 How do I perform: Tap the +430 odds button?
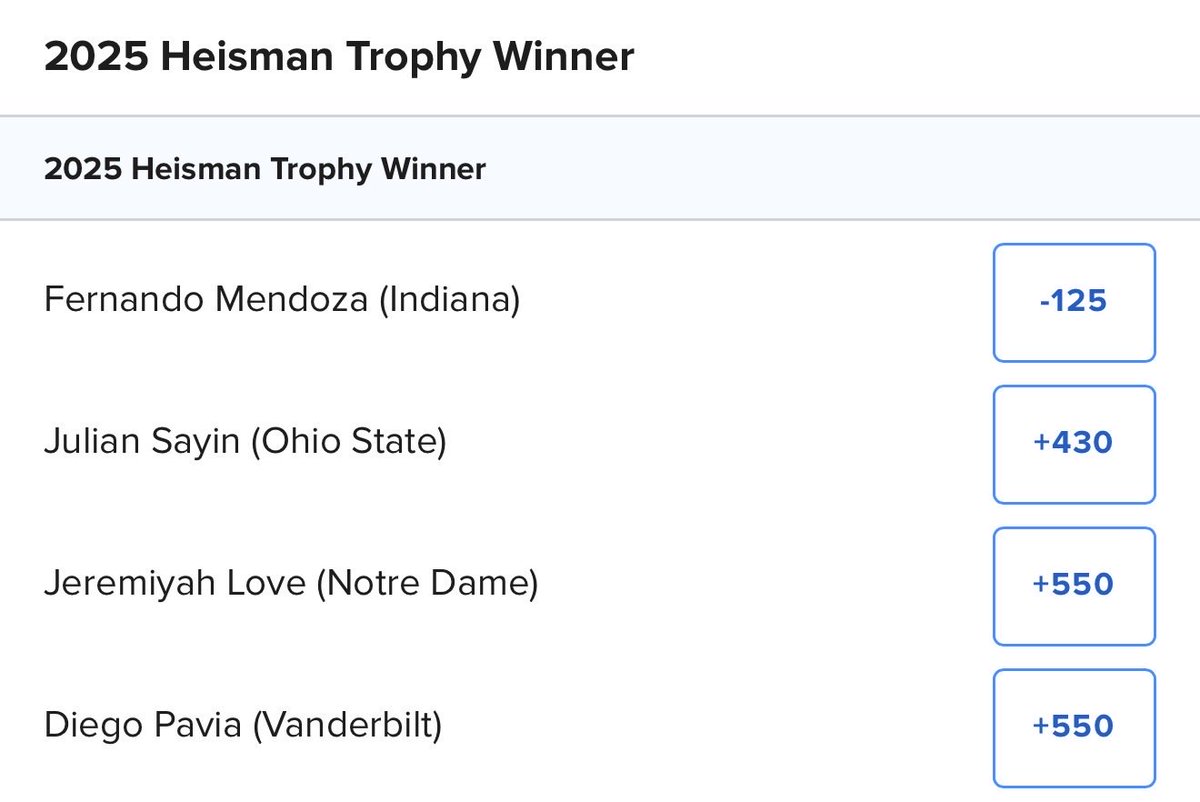coord(1073,443)
